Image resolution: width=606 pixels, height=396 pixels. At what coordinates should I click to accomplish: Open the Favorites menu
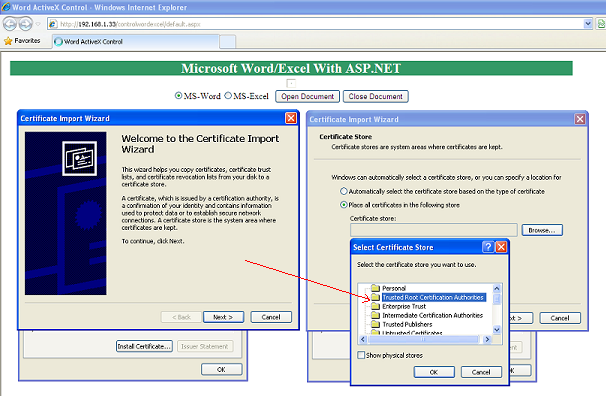coord(22,41)
